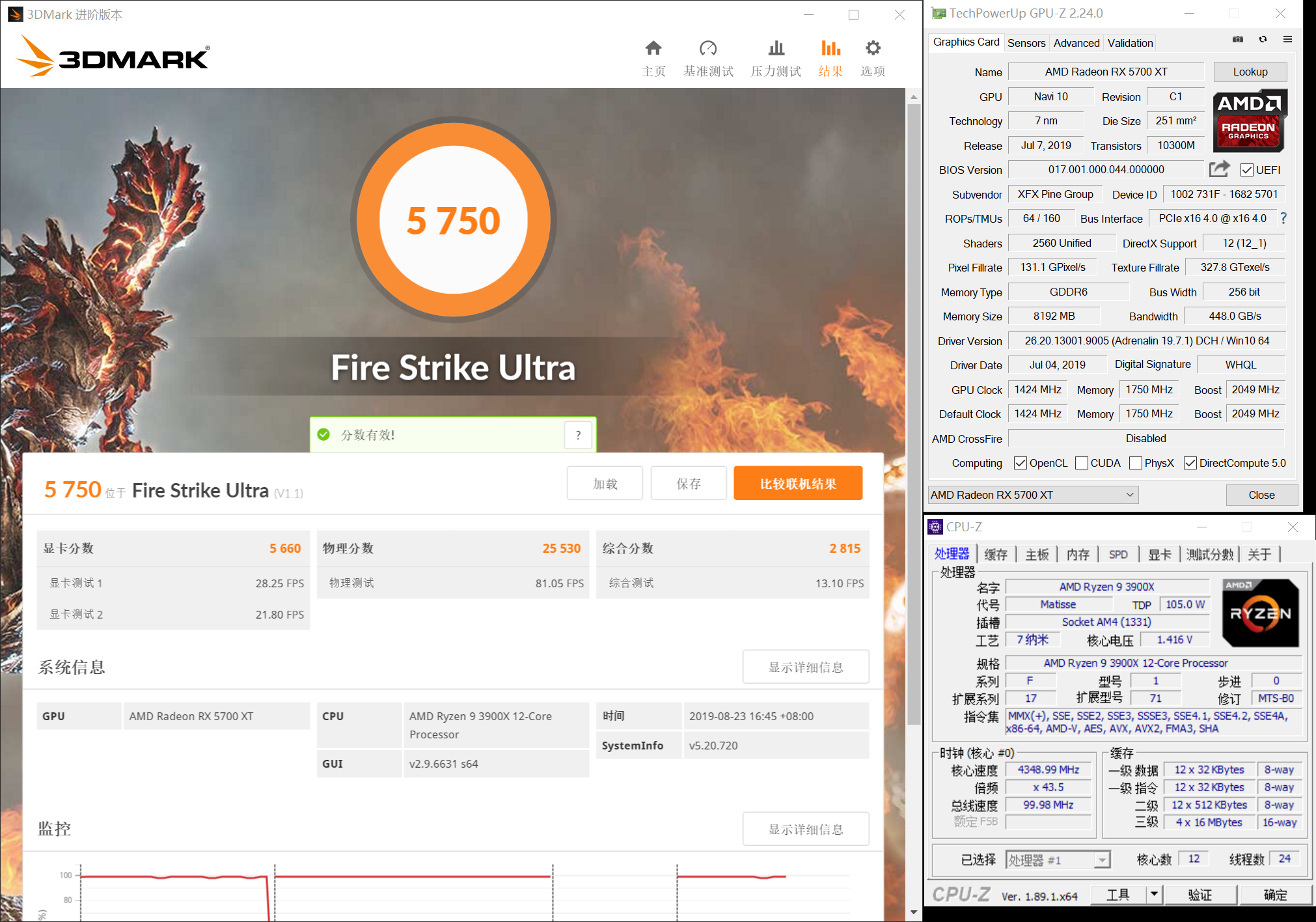Click the GPU-Z refresh icon
Image resolution: width=1316 pixels, height=922 pixels.
1263,40
